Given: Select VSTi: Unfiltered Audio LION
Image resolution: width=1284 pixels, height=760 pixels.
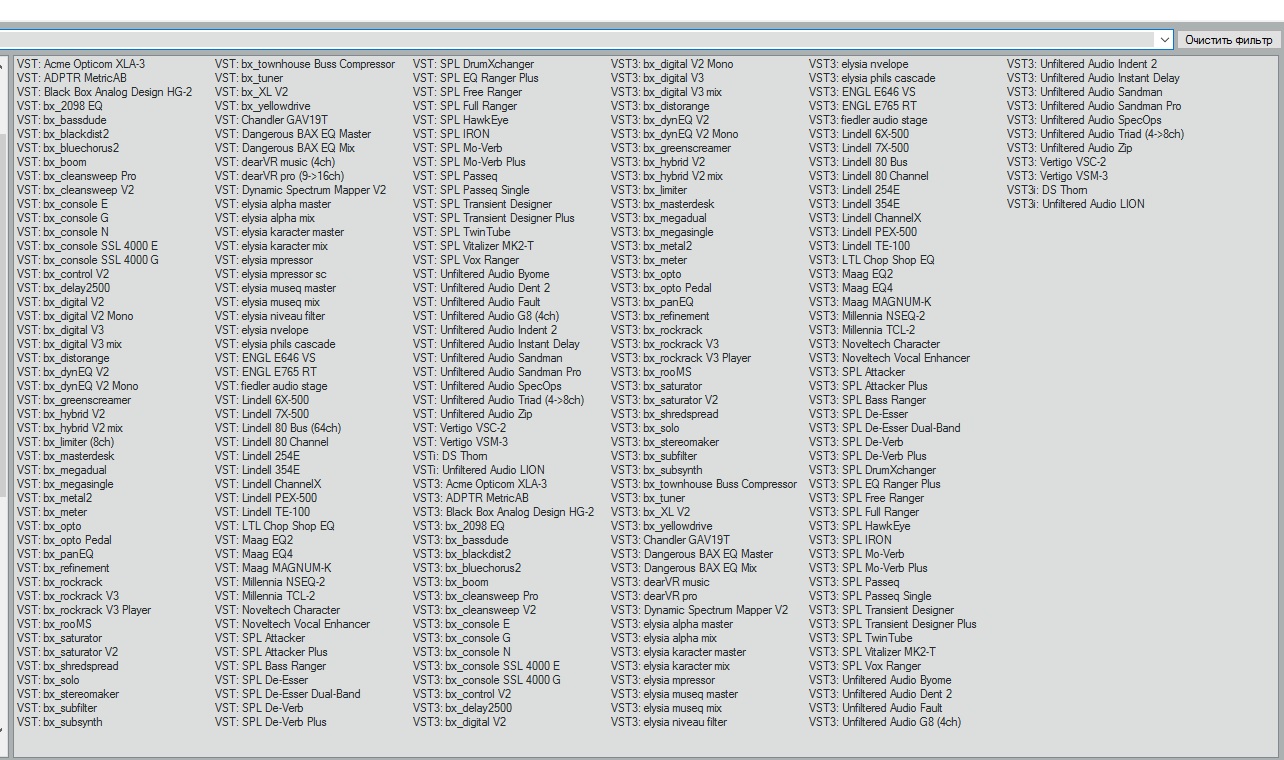Looking at the screenshot, I should (479, 470).
